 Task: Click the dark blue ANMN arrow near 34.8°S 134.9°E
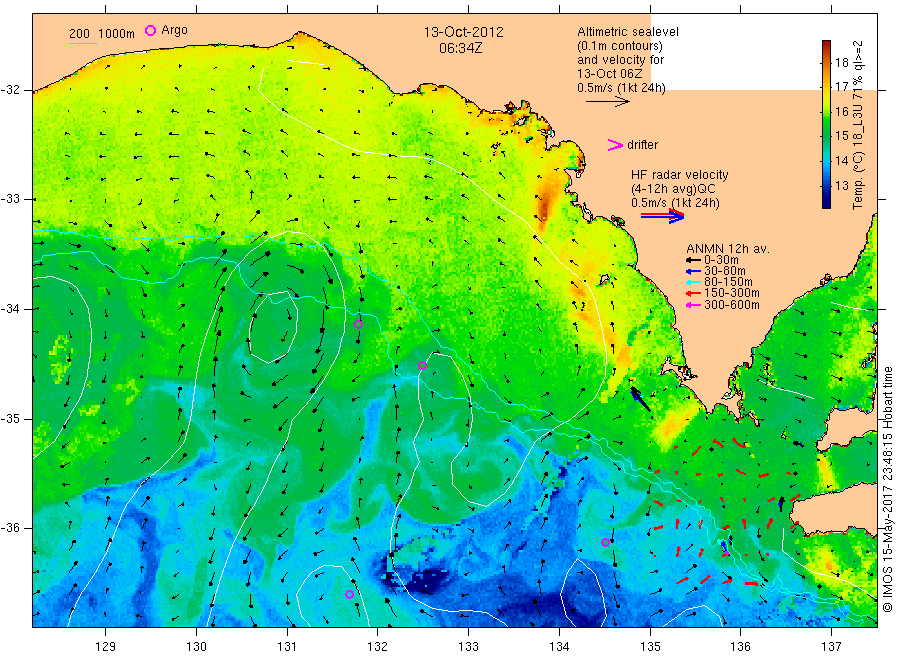pyautogui.click(x=641, y=399)
